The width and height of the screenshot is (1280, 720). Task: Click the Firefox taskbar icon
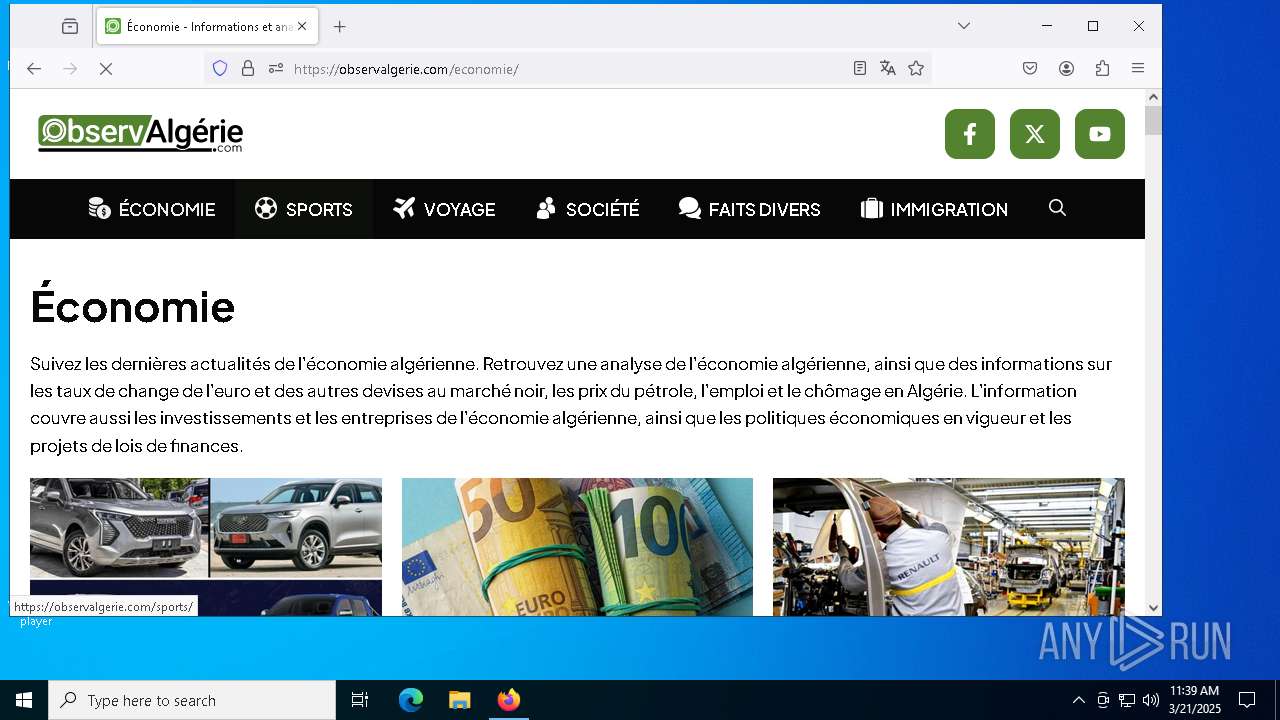[x=509, y=700]
